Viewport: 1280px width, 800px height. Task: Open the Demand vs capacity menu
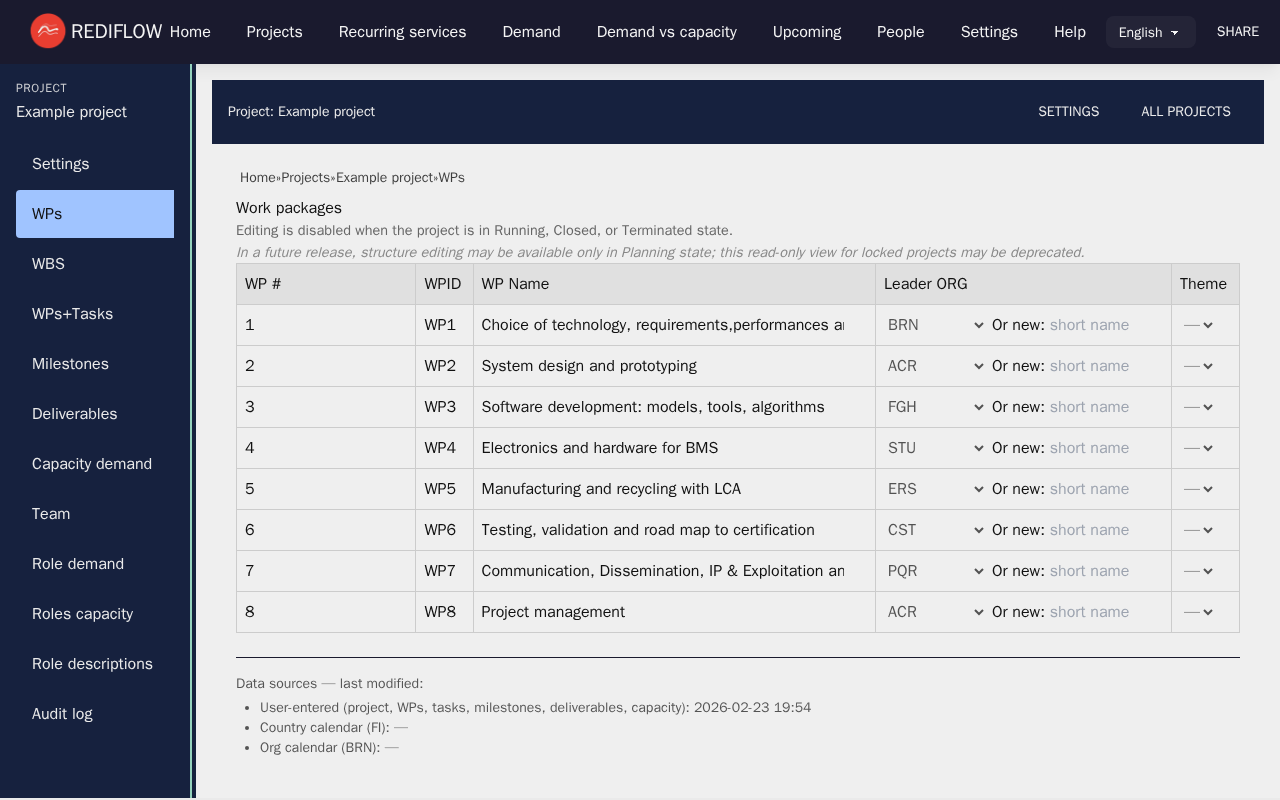tap(666, 32)
